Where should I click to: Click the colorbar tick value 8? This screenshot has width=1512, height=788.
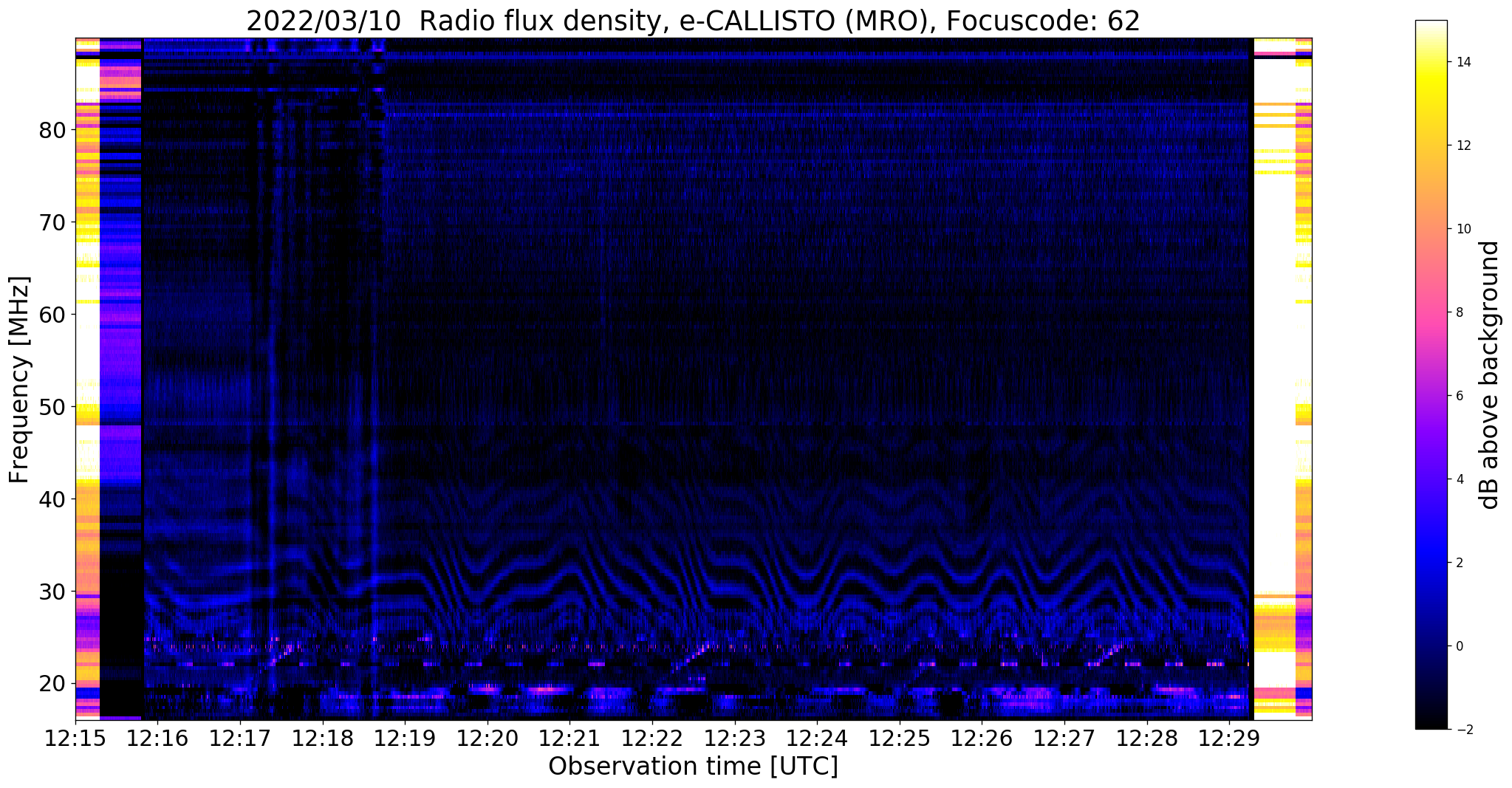tap(1459, 312)
